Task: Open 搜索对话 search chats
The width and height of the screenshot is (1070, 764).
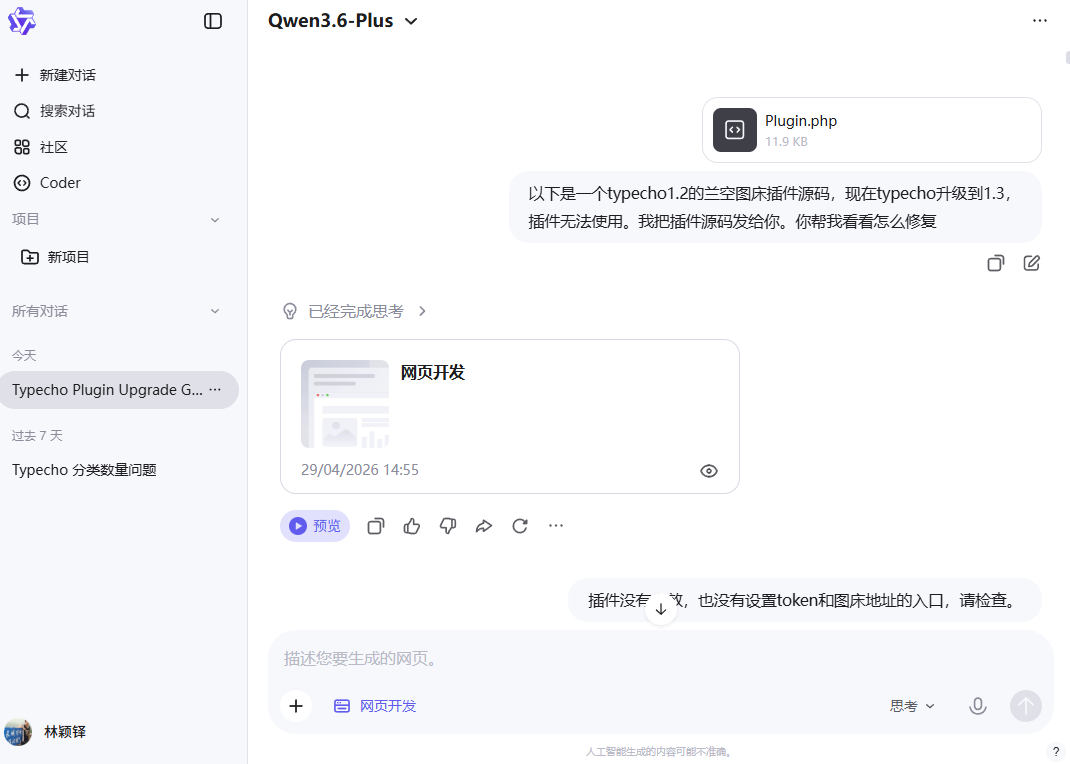Action: tap(55, 111)
